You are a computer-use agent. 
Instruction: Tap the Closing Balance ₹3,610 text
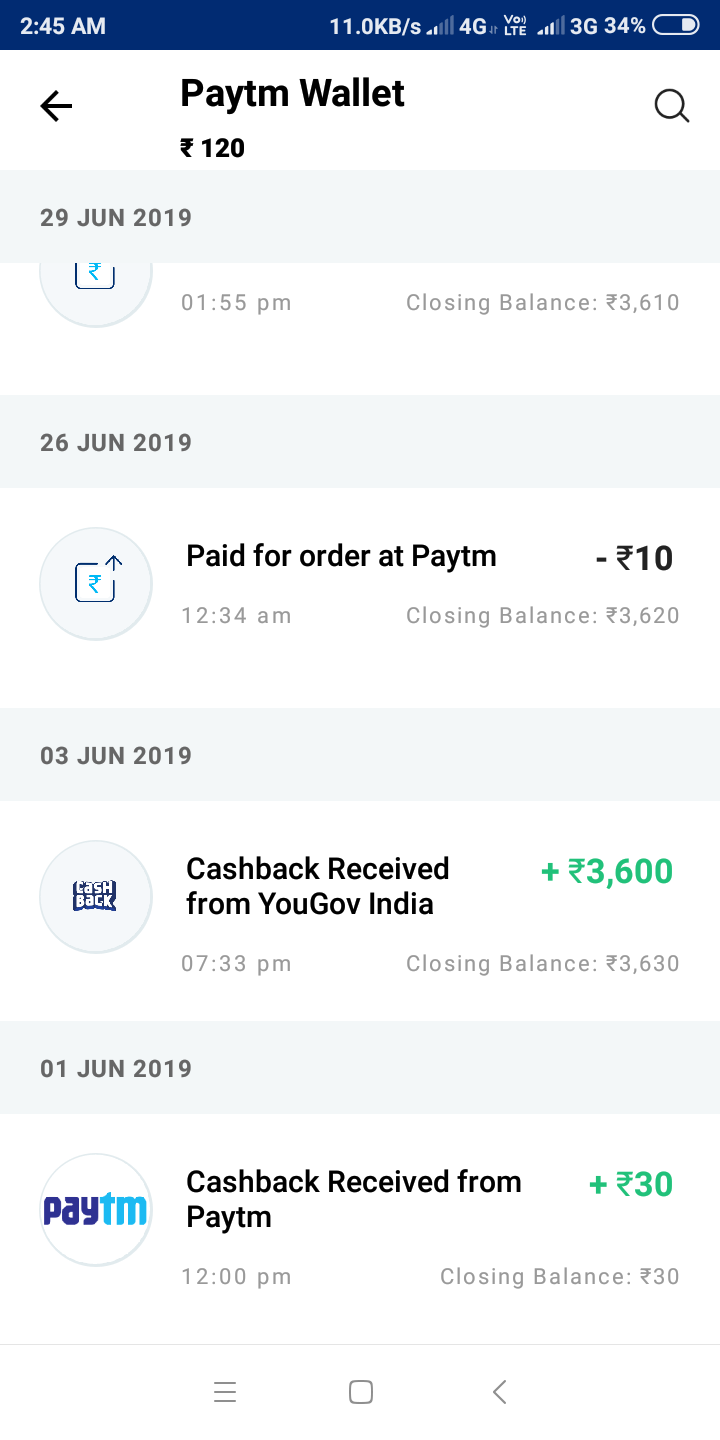click(x=542, y=303)
